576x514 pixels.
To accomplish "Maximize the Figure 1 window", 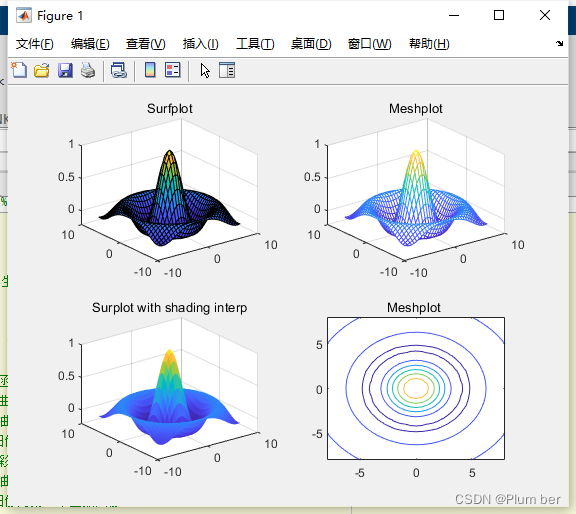I will click(x=499, y=15).
